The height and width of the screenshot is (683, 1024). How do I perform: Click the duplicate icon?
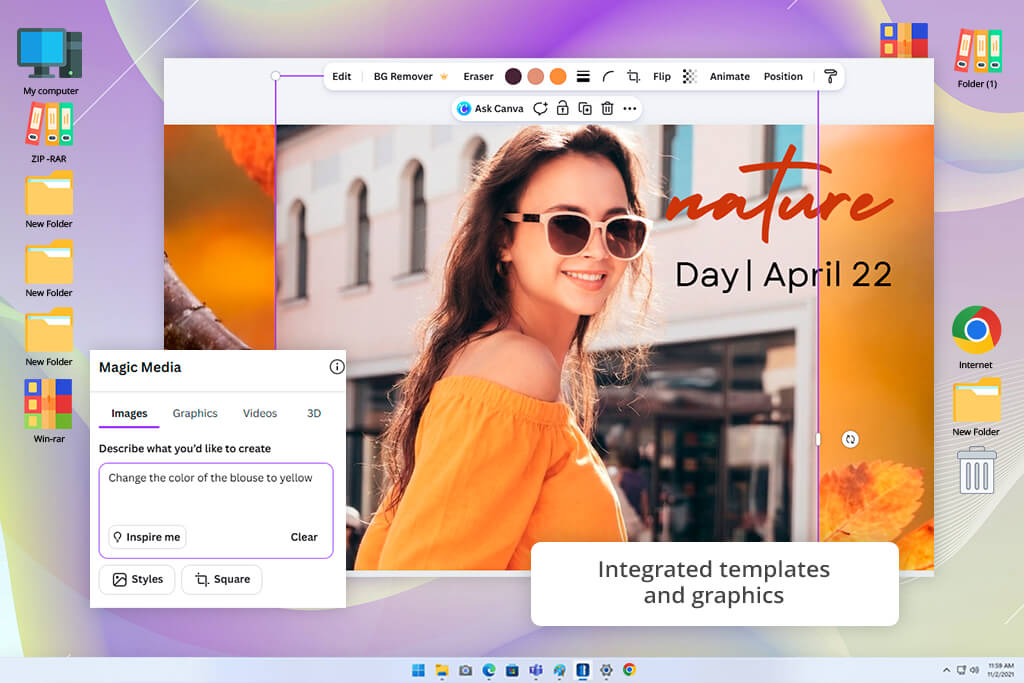[585, 108]
